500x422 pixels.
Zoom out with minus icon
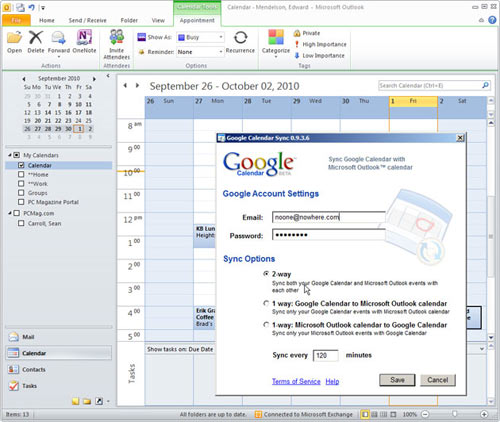pyautogui.click(x=425, y=414)
